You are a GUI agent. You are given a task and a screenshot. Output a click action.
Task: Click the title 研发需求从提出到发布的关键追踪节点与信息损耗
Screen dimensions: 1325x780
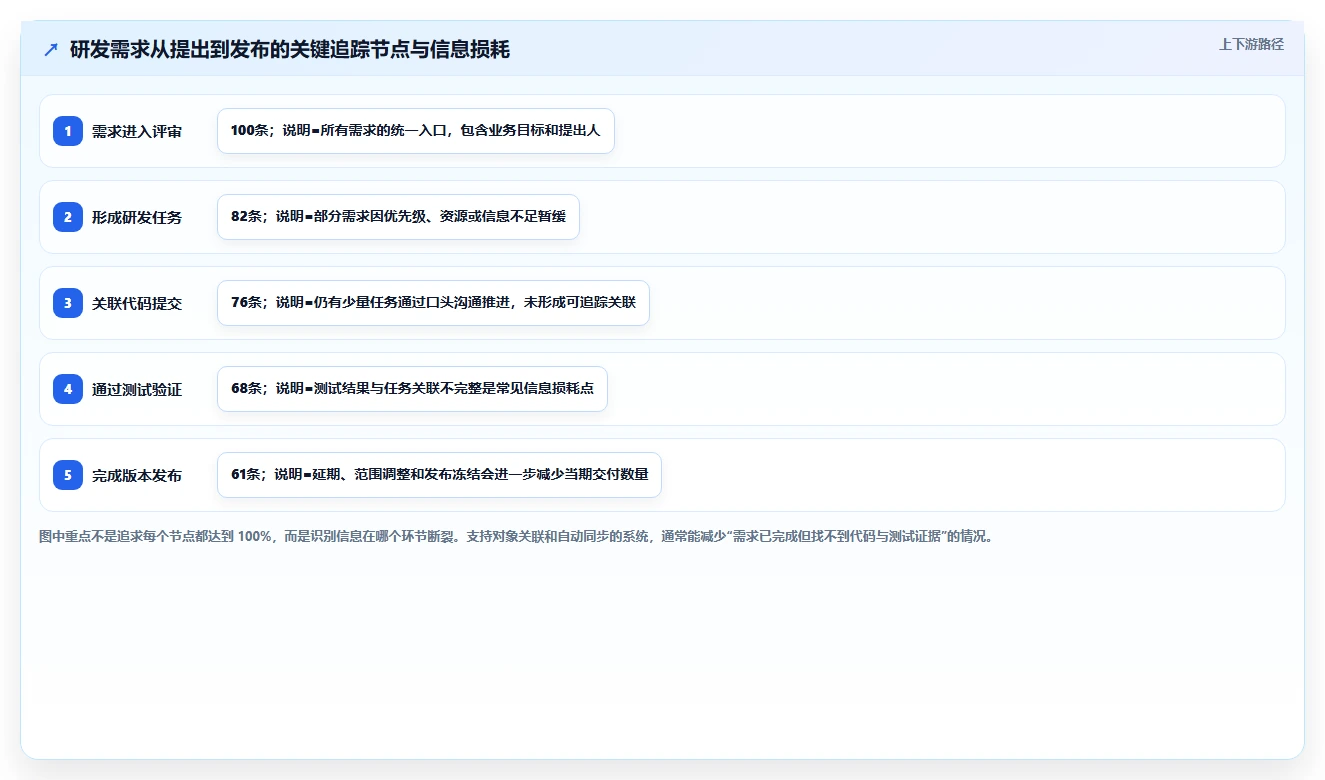click(290, 50)
